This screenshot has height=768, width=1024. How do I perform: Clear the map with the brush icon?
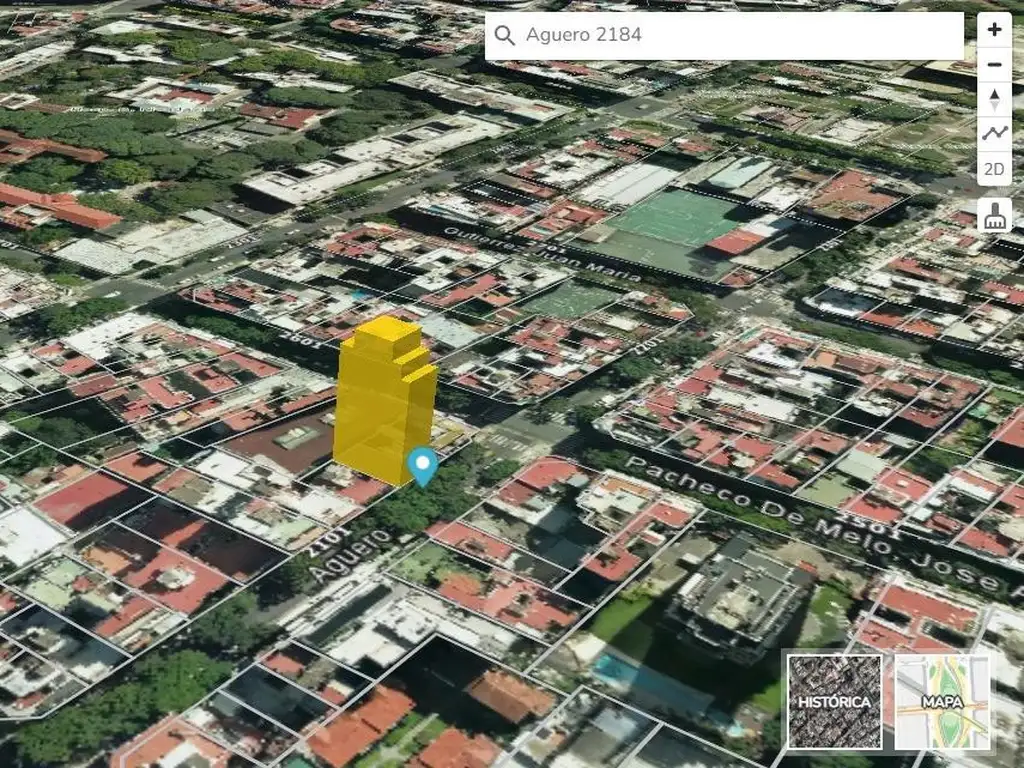pyautogui.click(x=994, y=216)
